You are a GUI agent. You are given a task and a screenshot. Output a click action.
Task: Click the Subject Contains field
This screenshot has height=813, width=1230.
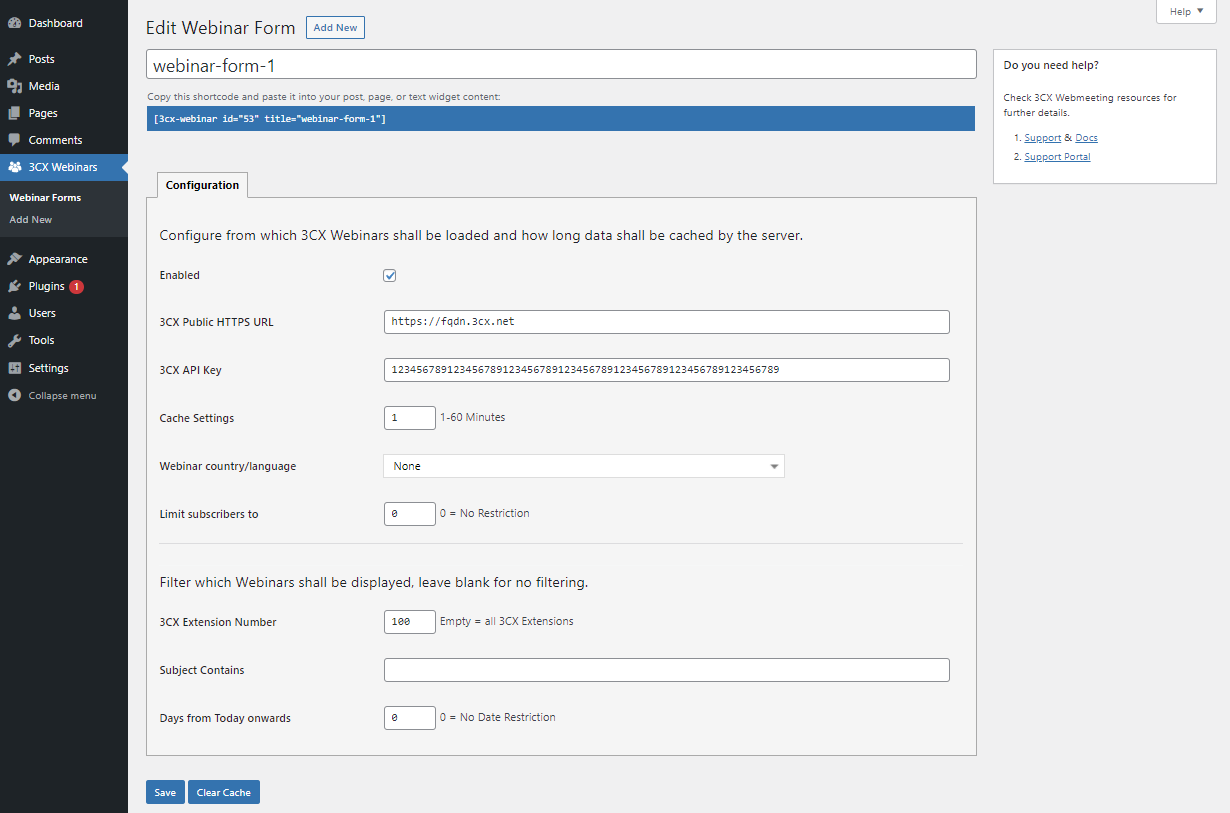[666, 670]
